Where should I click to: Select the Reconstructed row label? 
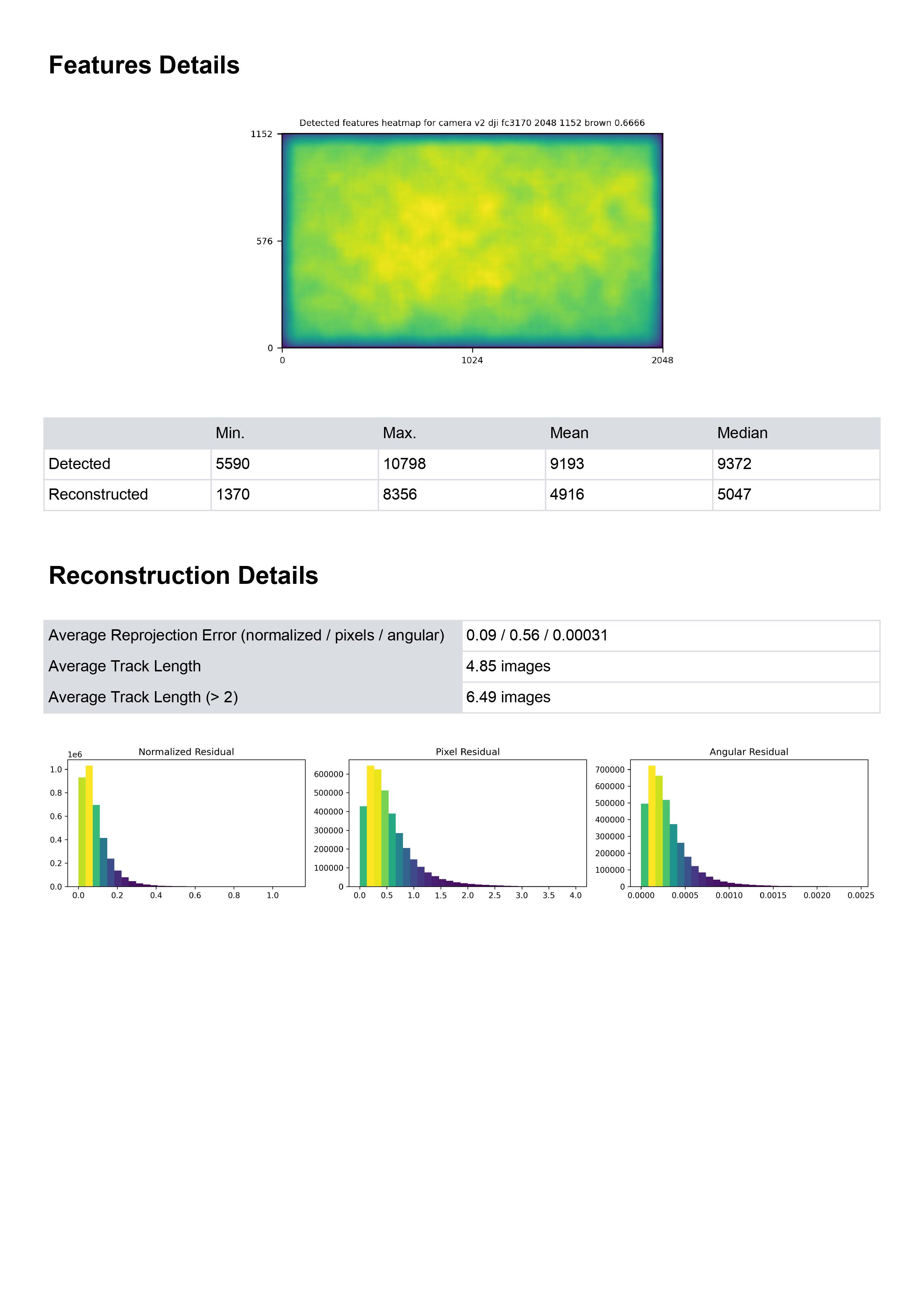(98, 494)
